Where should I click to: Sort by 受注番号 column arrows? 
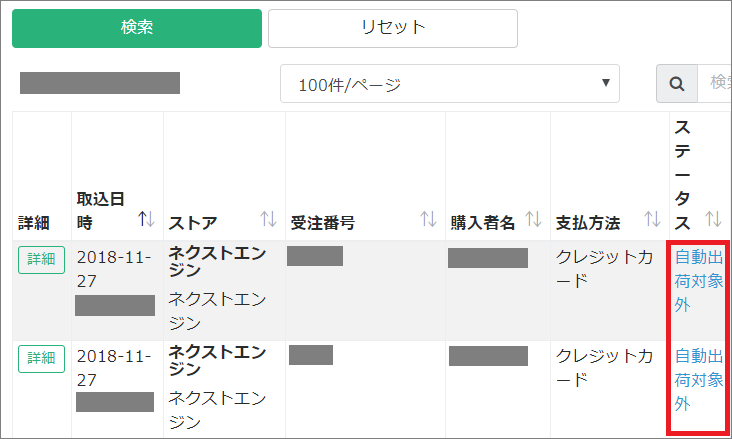click(x=428, y=219)
